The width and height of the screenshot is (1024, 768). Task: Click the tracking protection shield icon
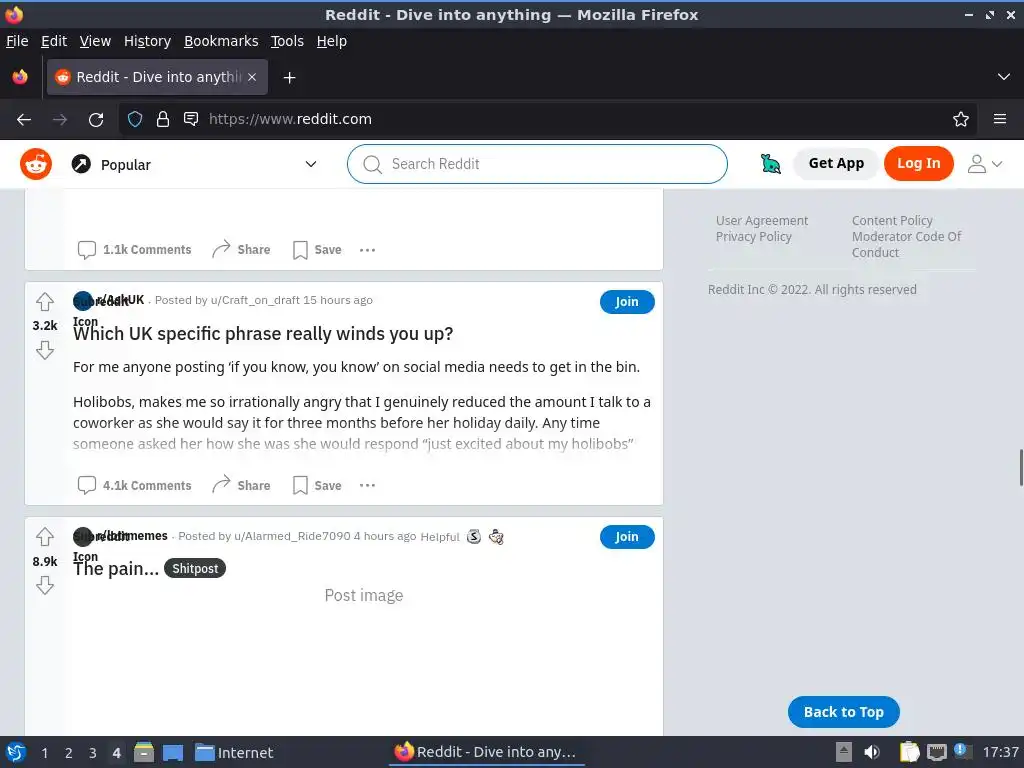[x=135, y=119]
